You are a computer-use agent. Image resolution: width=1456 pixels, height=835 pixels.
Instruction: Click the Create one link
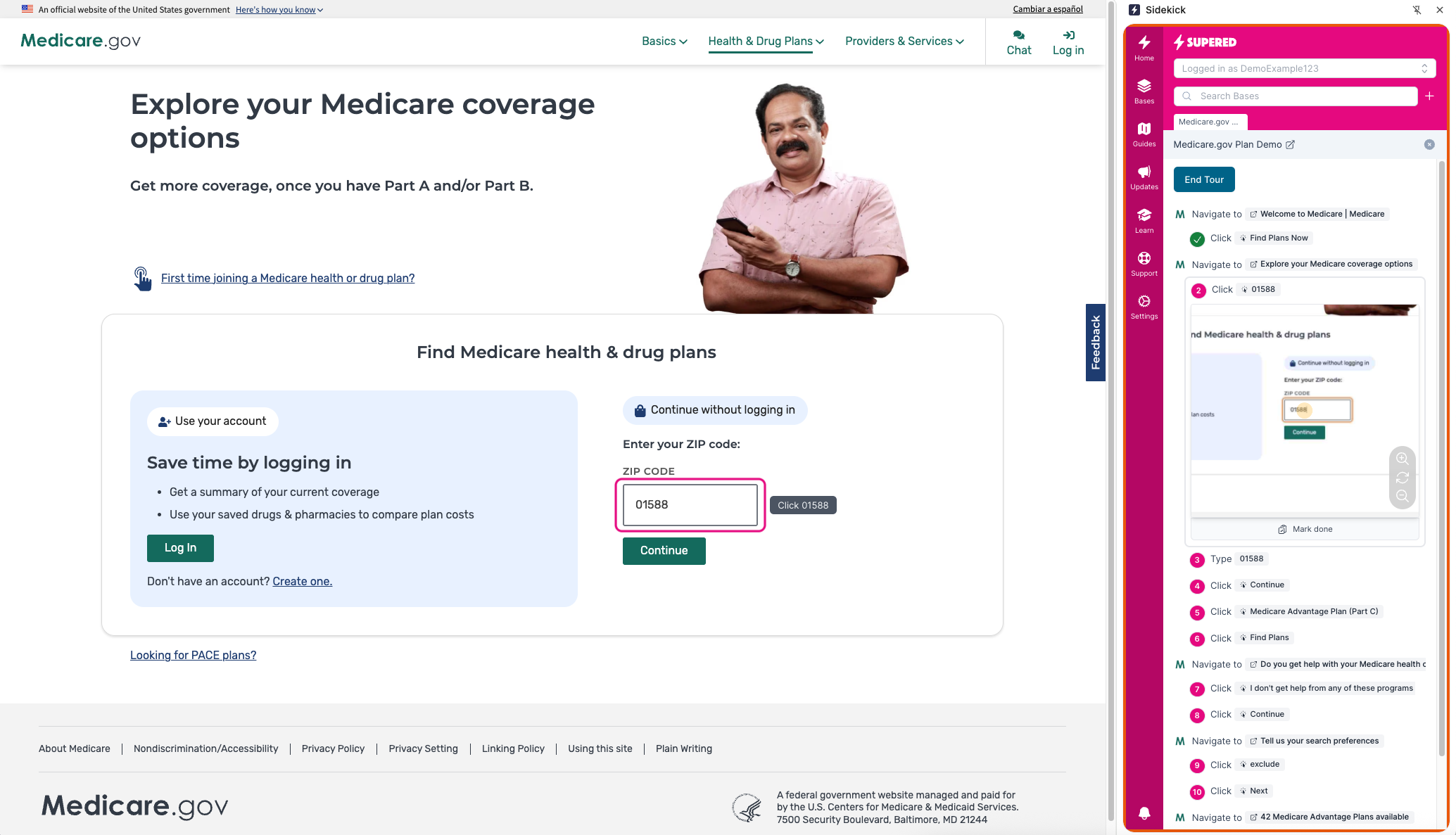click(x=302, y=581)
